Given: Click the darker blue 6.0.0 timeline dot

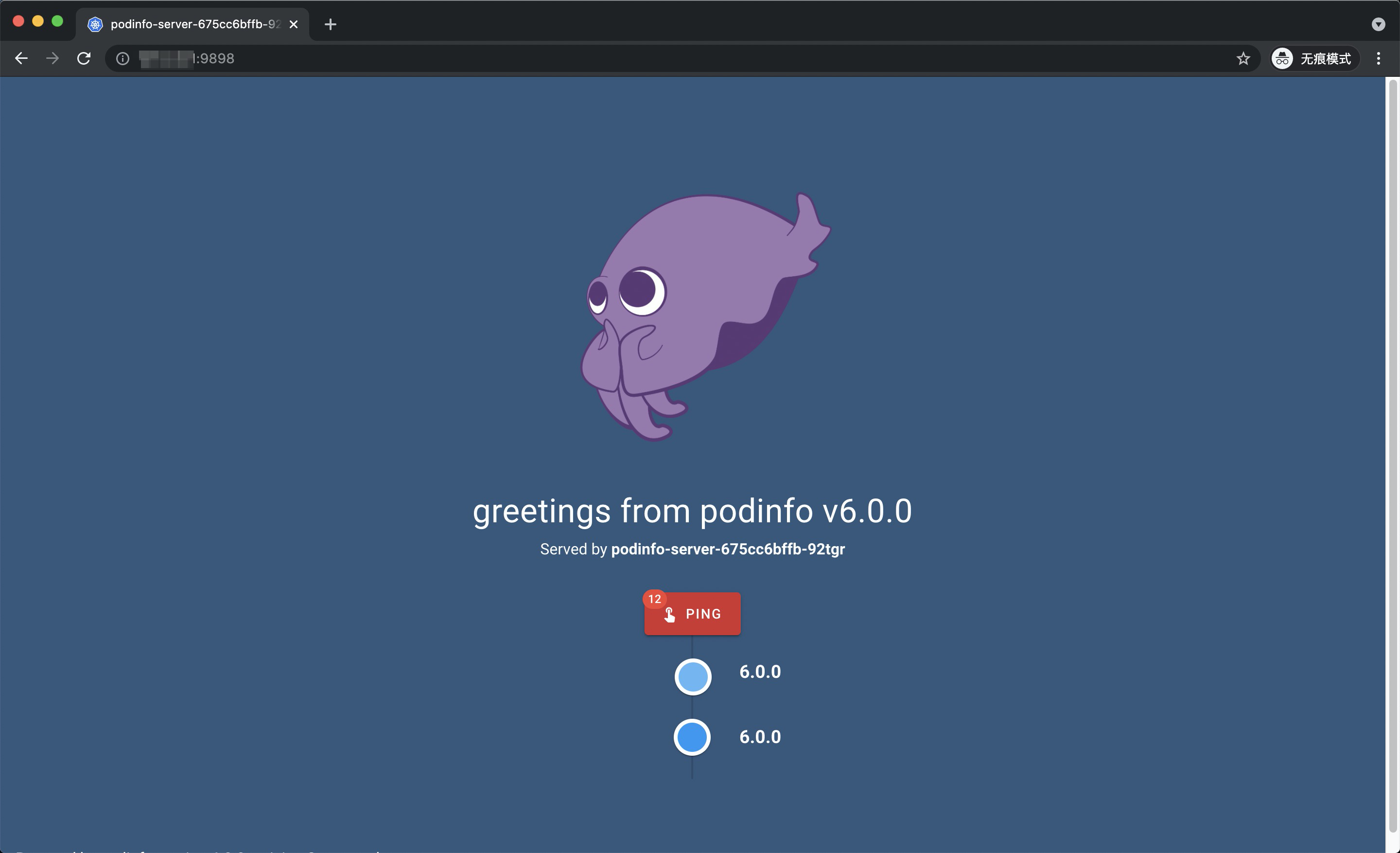Looking at the screenshot, I should 692,737.
